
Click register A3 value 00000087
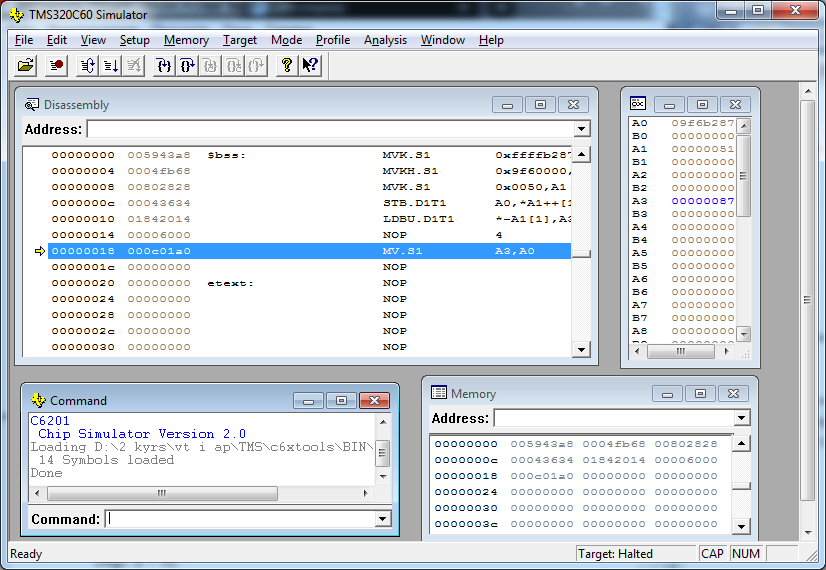pyautogui.click(x=702, y=201)
